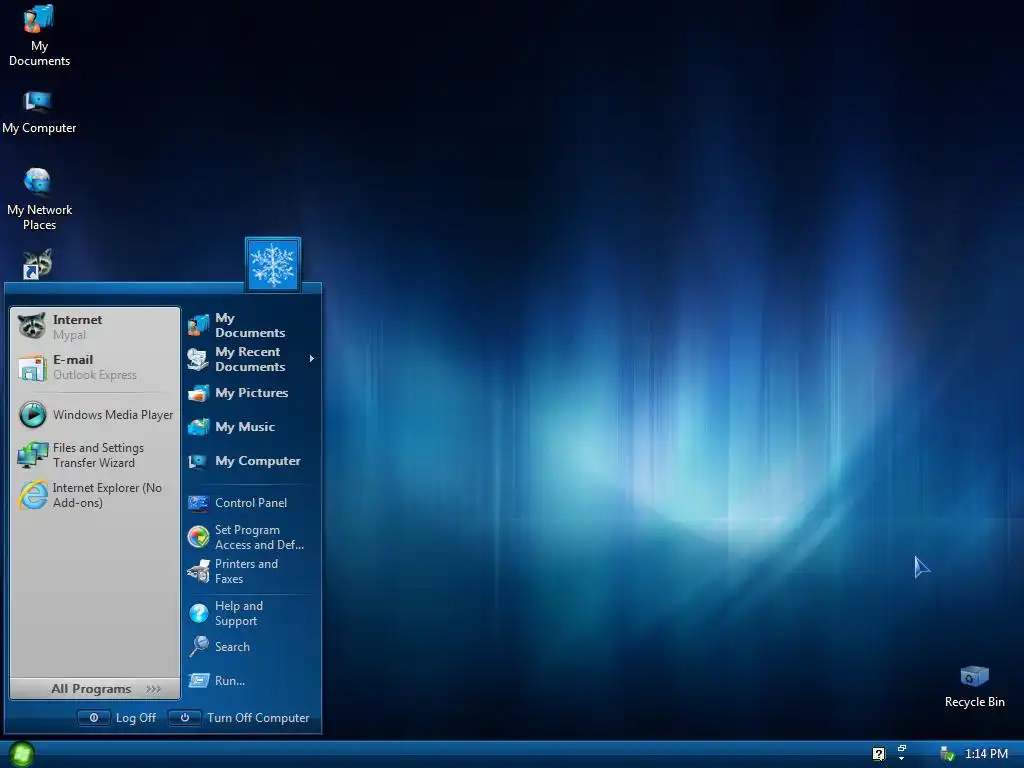Select the raccoon shortcut icon on the desktop
Screen dimensions: 1024x768
pyautogui.click(x=37, y=264)
